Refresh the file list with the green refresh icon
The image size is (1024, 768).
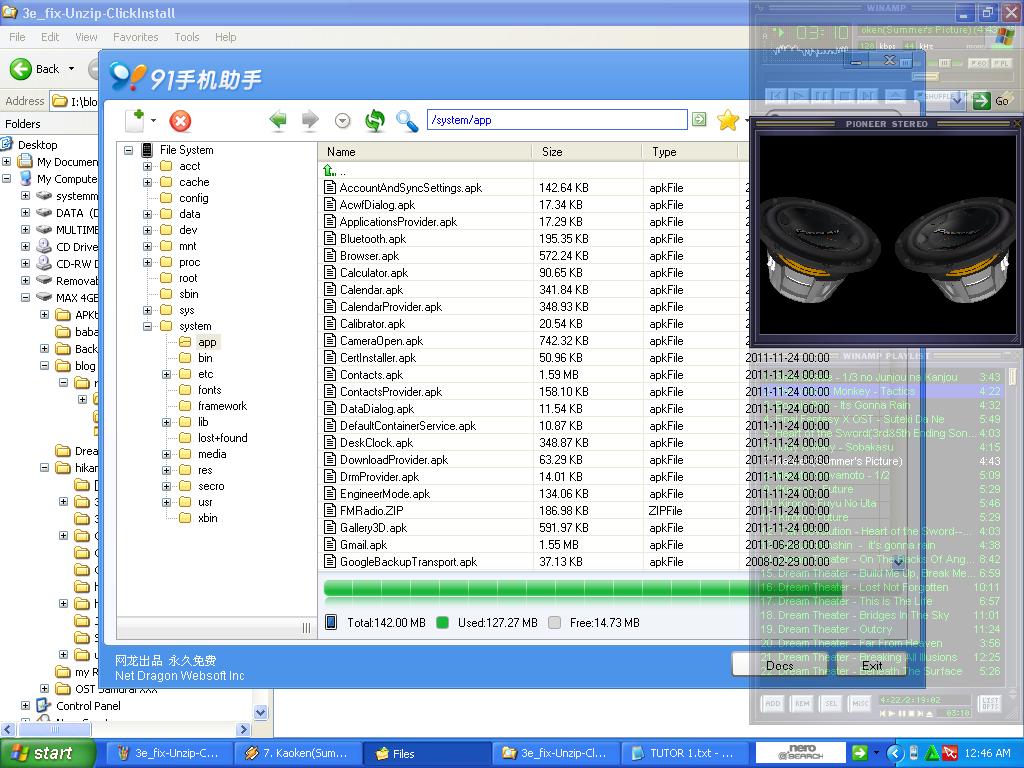(375, 121)
